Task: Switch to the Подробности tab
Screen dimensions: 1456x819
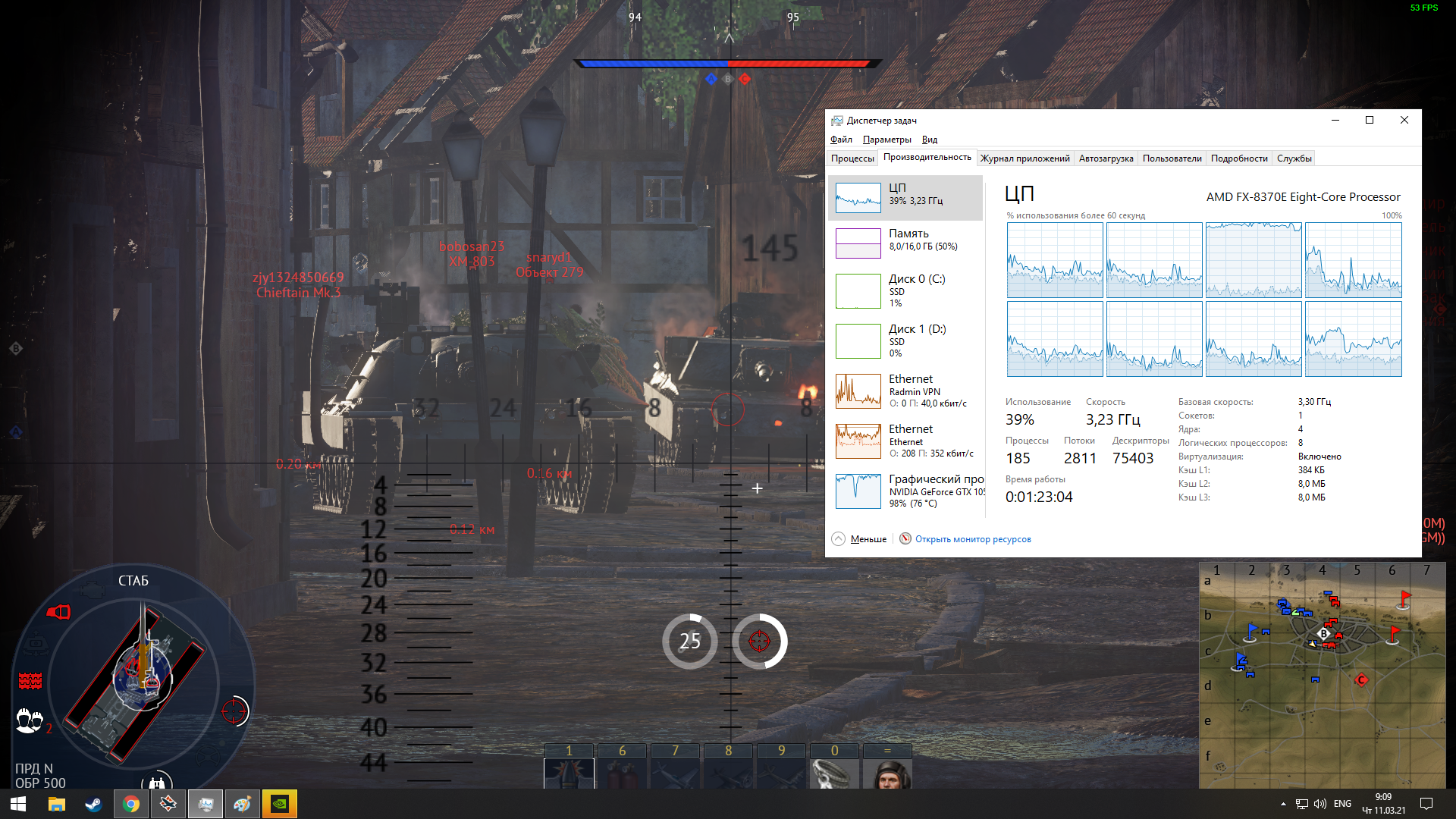Action: coord(1239,158)
